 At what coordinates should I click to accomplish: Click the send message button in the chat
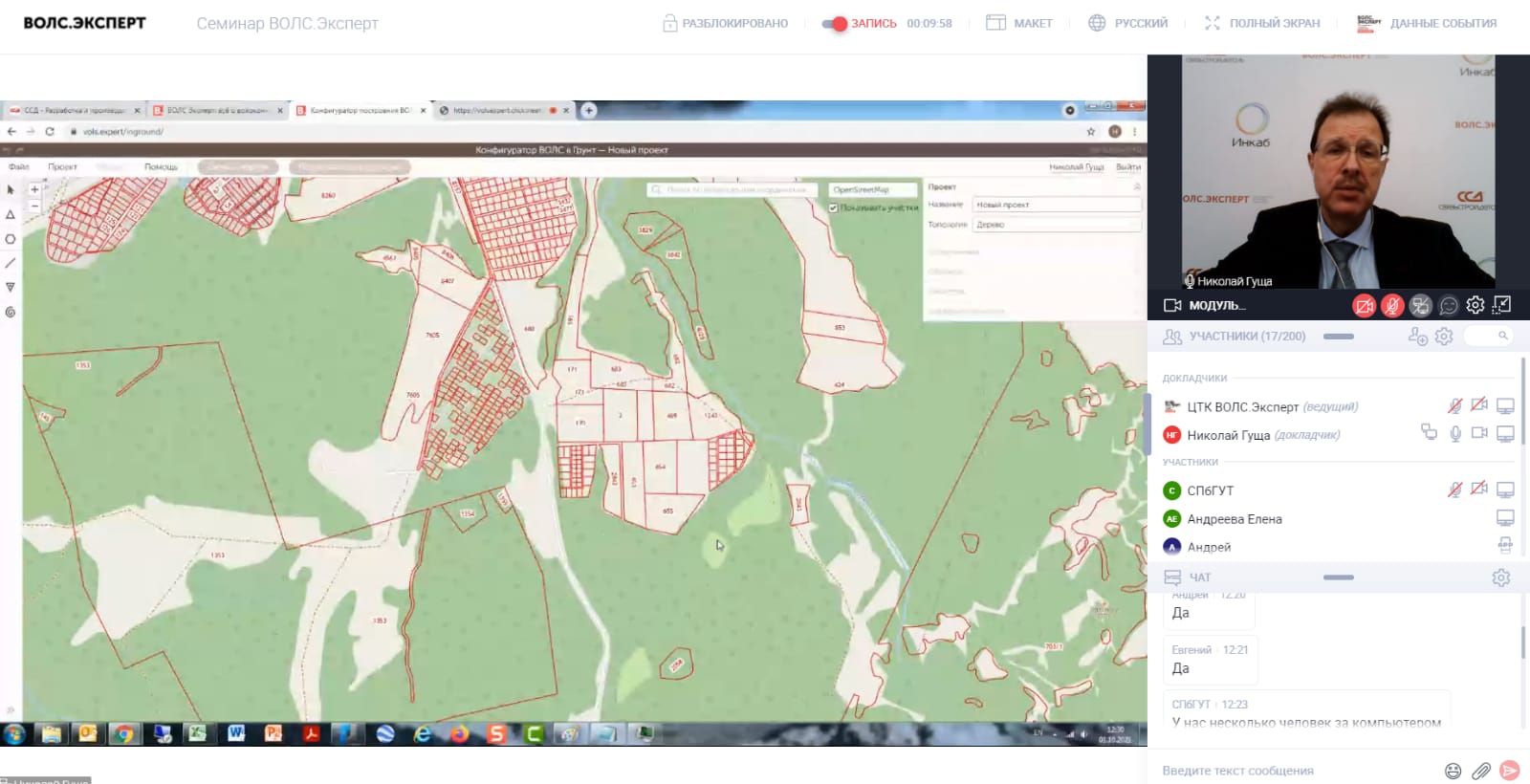(1510, 771)
